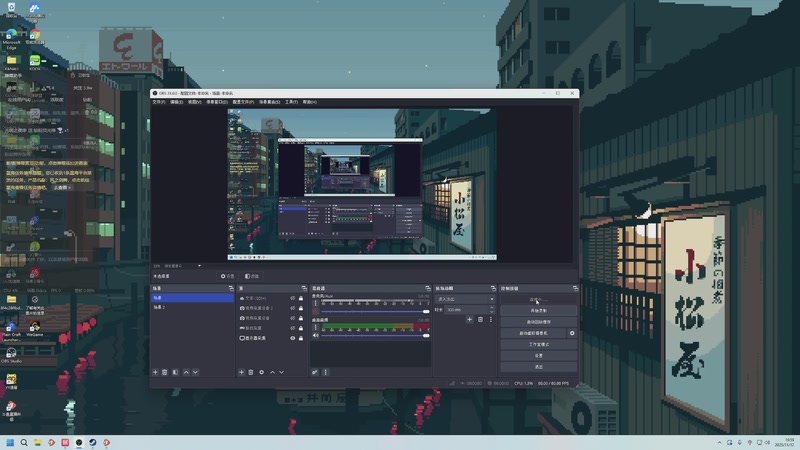This screenshot has height=450, width=800.
Task: Add a scene transition with plus icon
Action: click(x=469, y=319)
